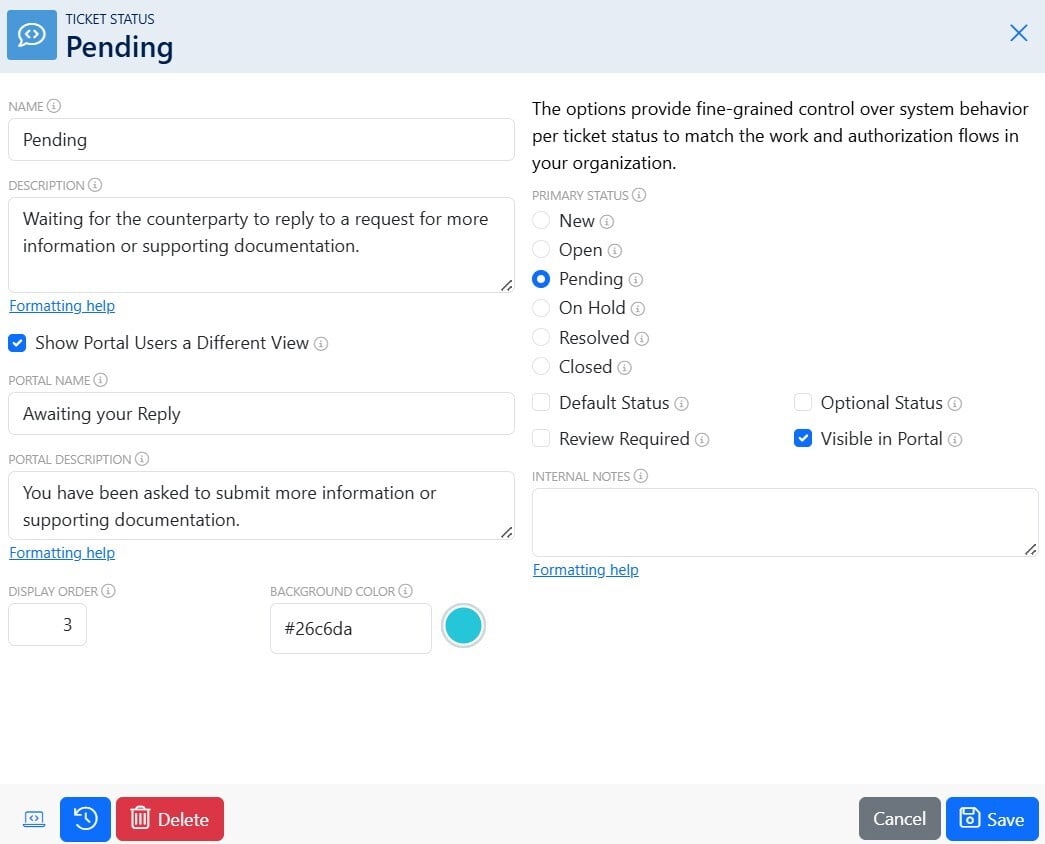Save the ticket status changes
This screenshot has width=1045, height=844.
pyautogui.click(x=992, y=819)
